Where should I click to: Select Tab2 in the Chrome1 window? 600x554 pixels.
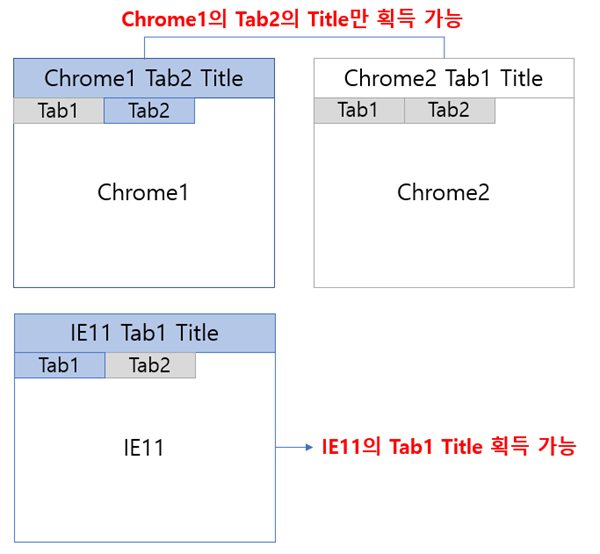(x=149, y=111)
